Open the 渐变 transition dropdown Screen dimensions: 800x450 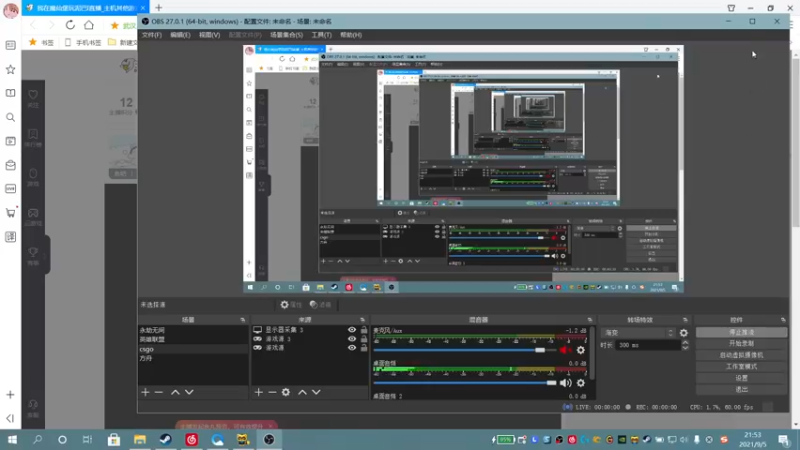point(639,333)
